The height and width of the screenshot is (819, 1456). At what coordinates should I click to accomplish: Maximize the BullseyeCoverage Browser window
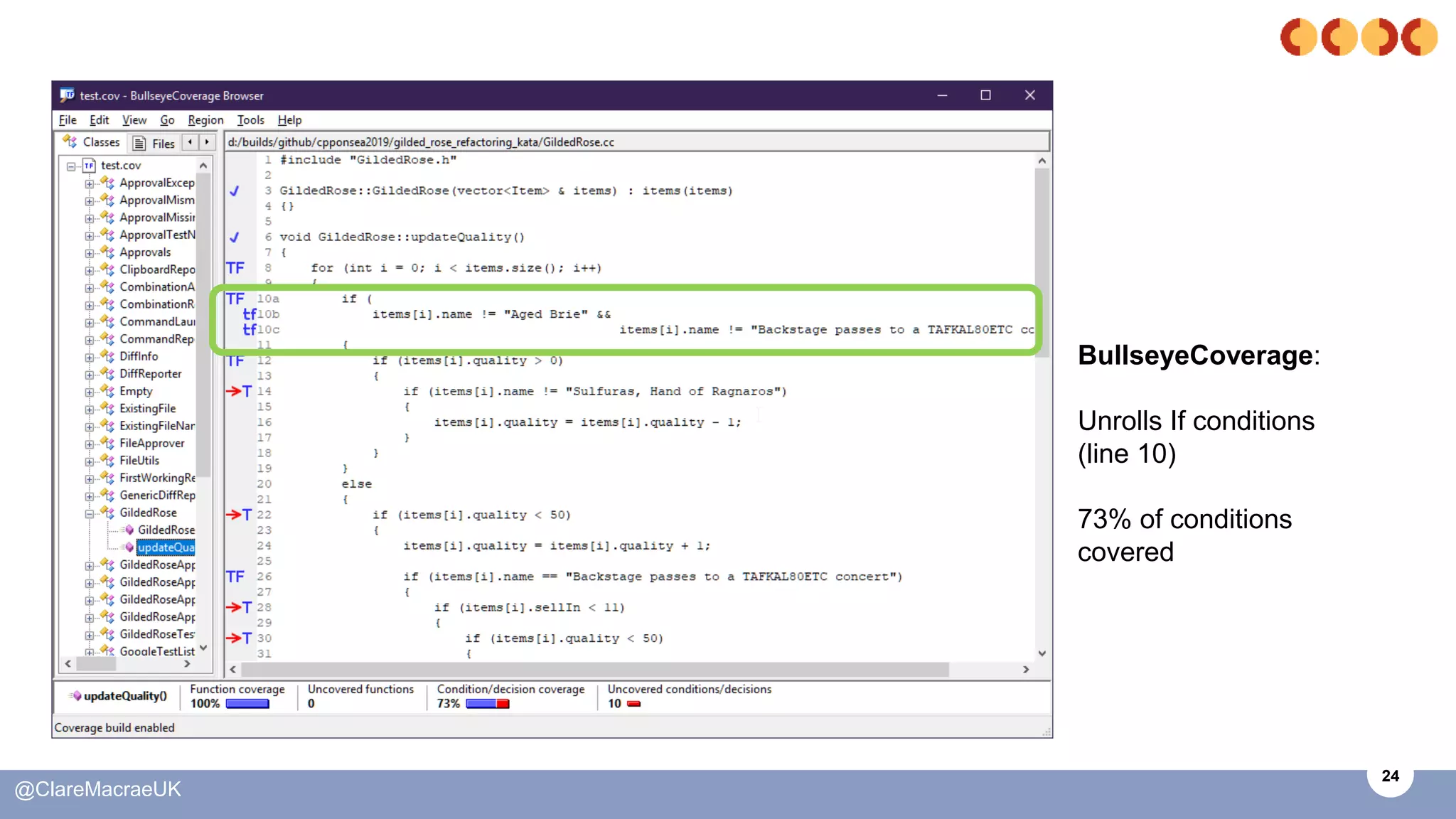985,95
